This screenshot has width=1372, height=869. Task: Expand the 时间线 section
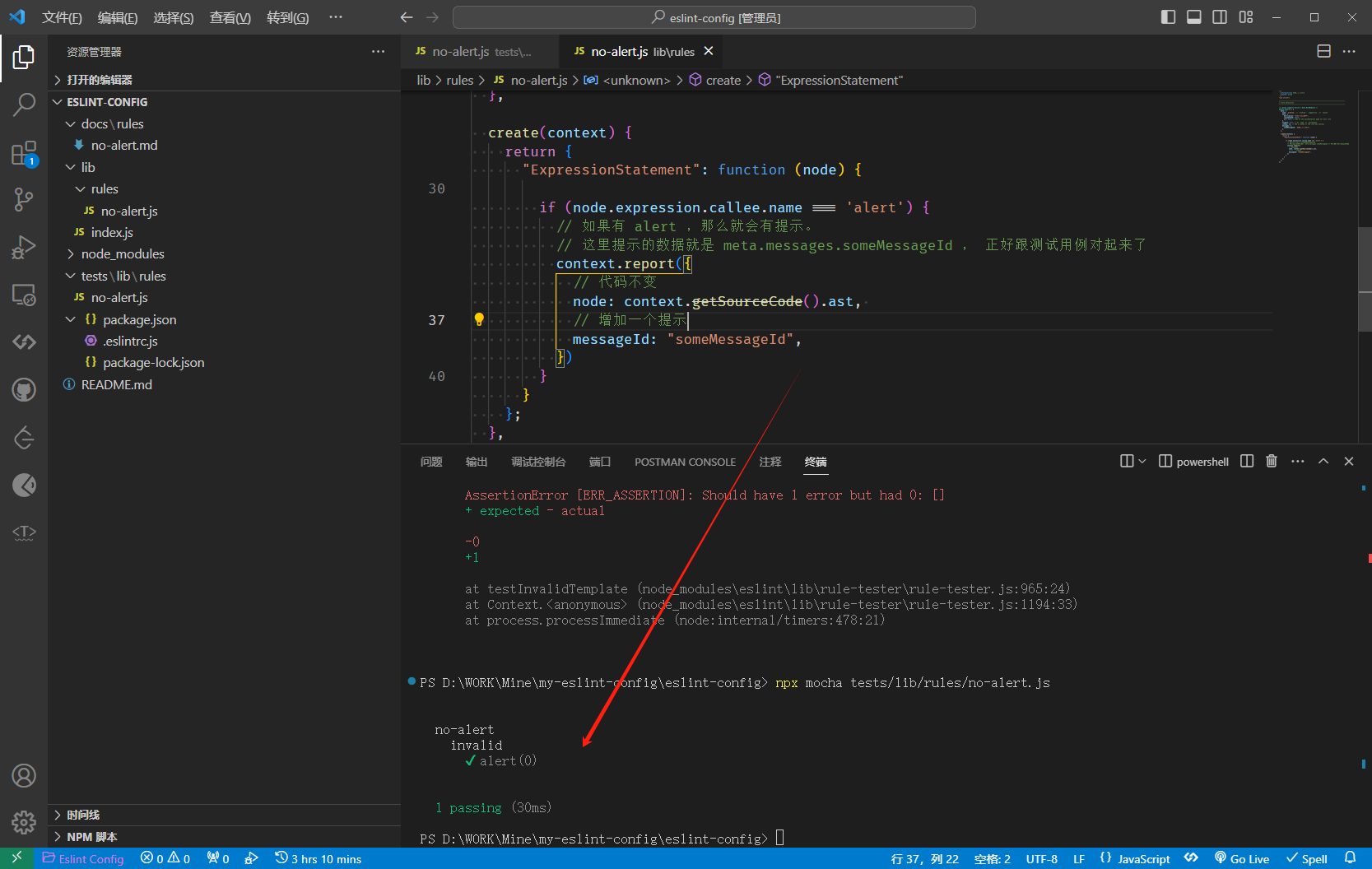click(x=224, y=815)
